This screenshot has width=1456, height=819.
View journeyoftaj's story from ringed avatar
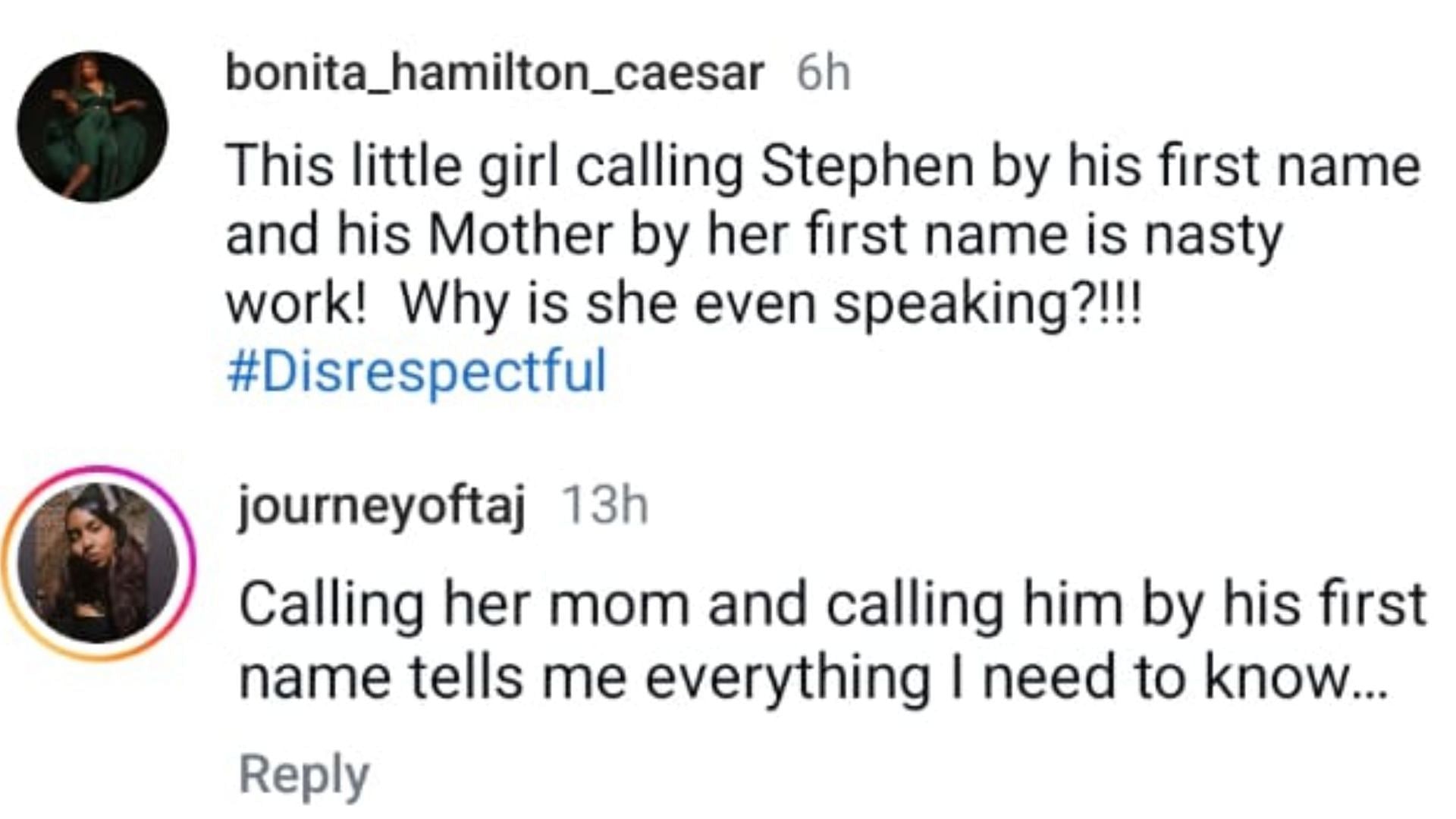point(97,563)
